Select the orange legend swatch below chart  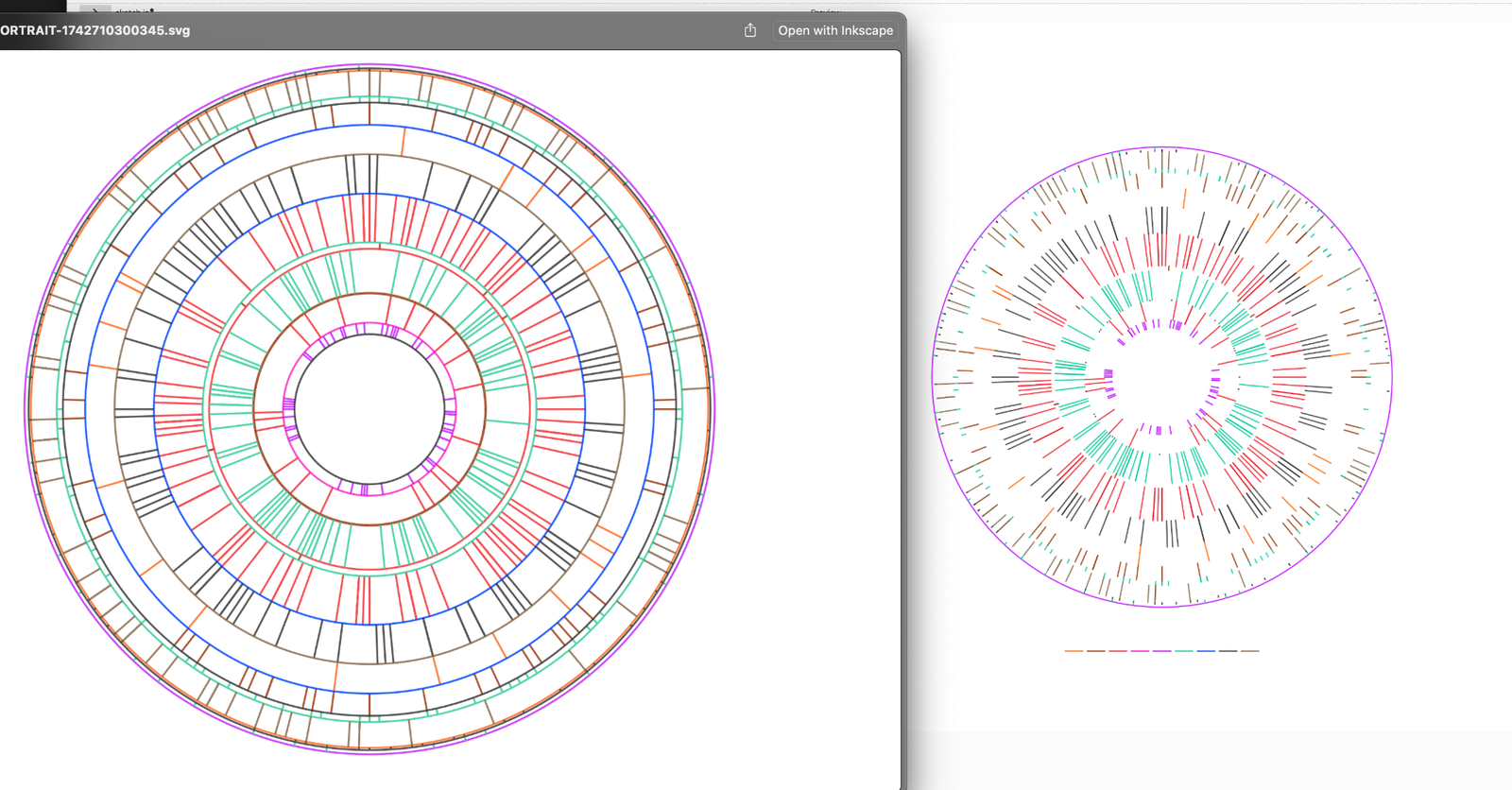click(1074, 651)
